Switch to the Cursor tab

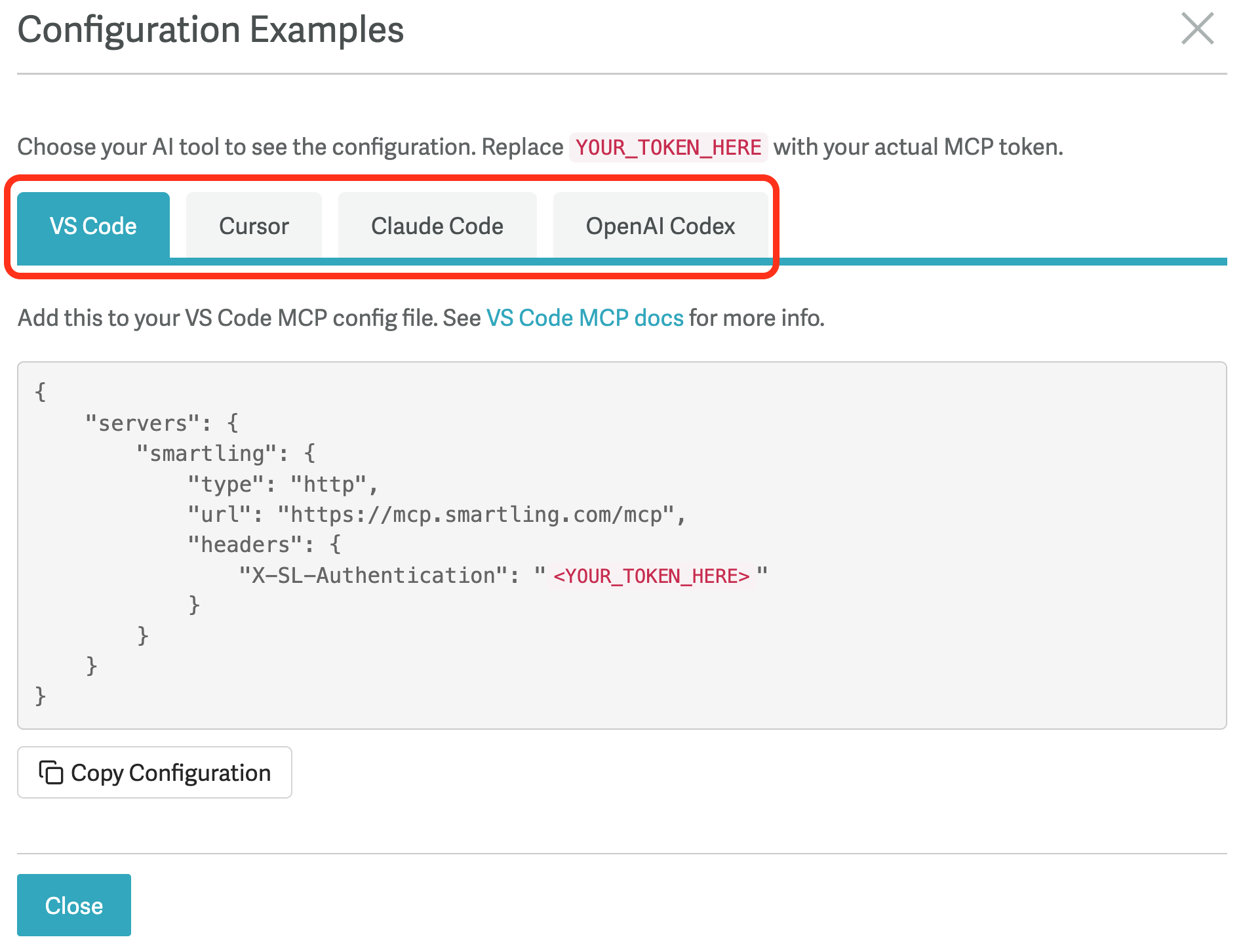[x=254, y=226]
